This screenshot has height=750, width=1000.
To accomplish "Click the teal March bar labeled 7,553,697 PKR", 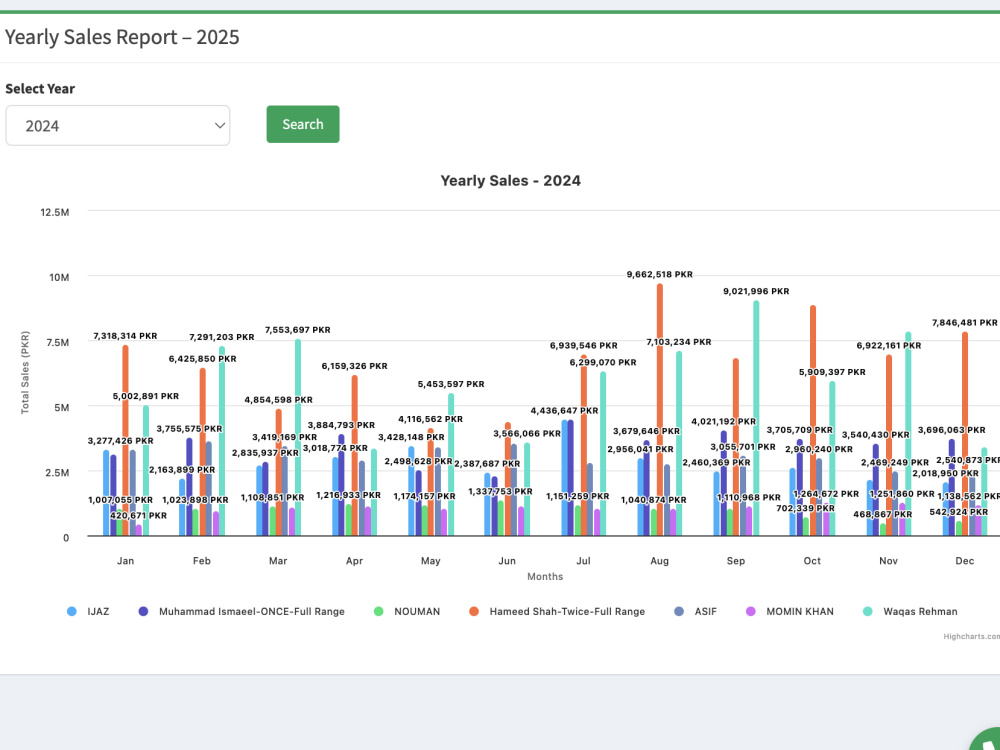I will pyautogui.click(x=298, y=438).
